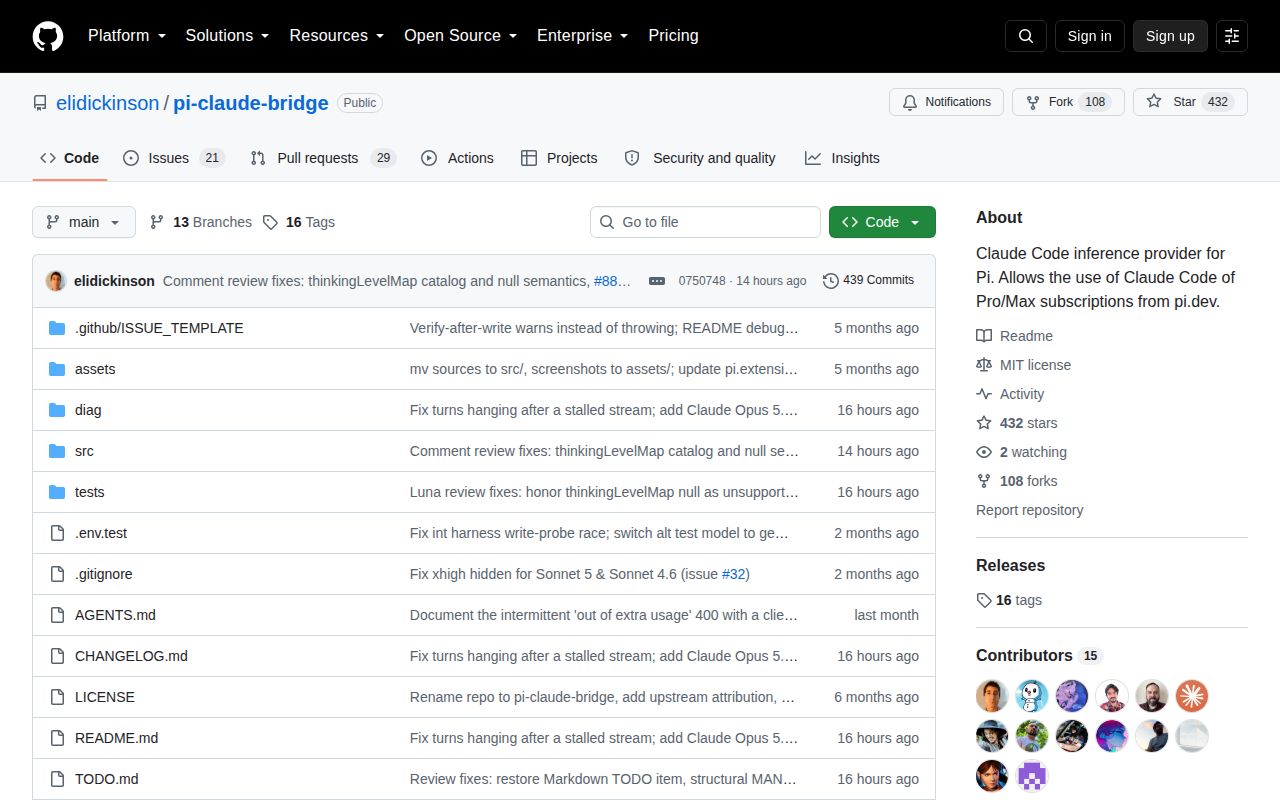
Task: Open the elidickinson owner link
Action: 108,103
